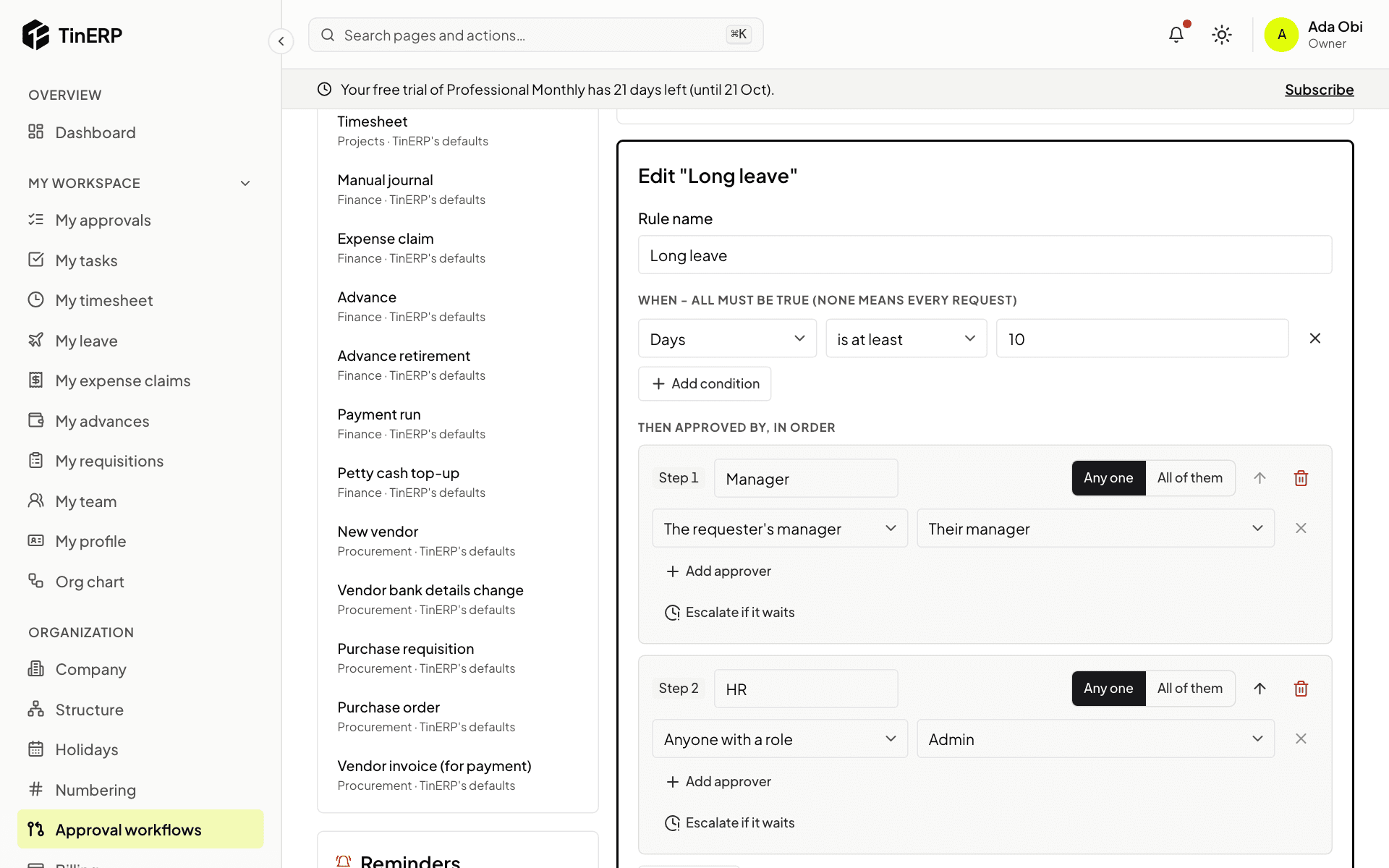Image resolution: width=1389 pixels, height=868 pixels.
Task: Click Escalate if it waits in Step 1
Action: (729, 613)
